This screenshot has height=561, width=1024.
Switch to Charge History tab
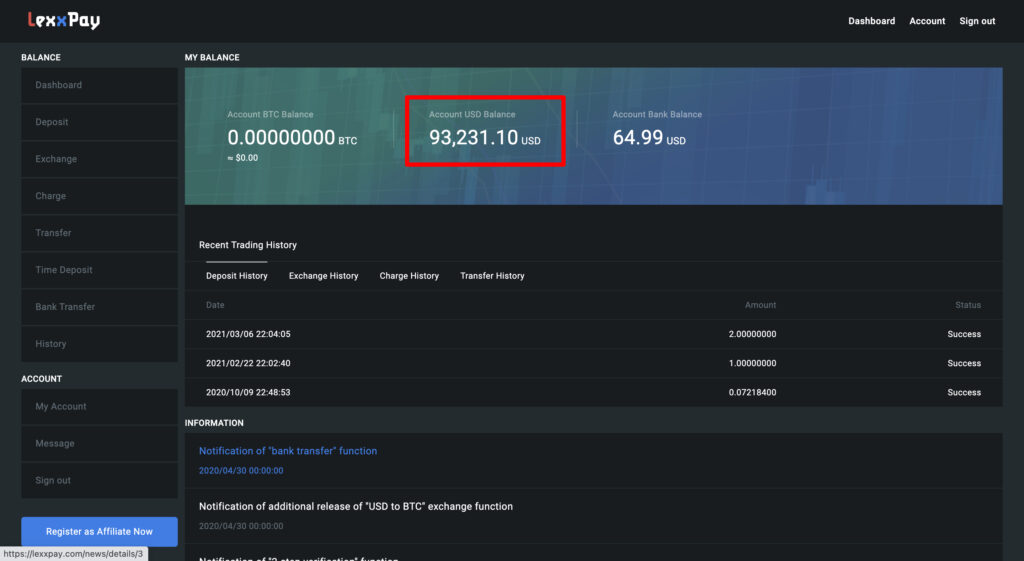(x=409, y=276)
